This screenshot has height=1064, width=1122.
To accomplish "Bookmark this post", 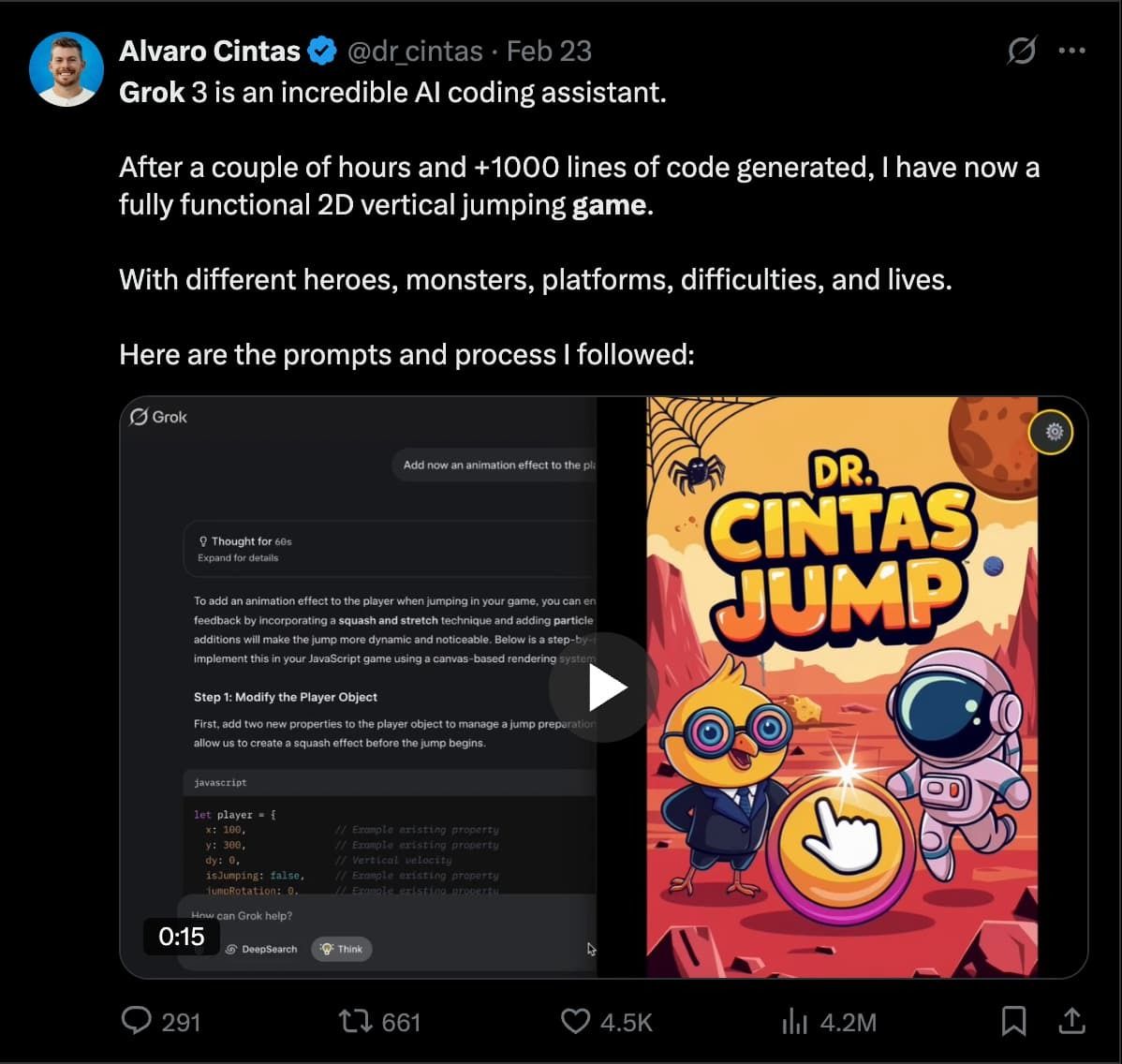I will 1013,1021.
